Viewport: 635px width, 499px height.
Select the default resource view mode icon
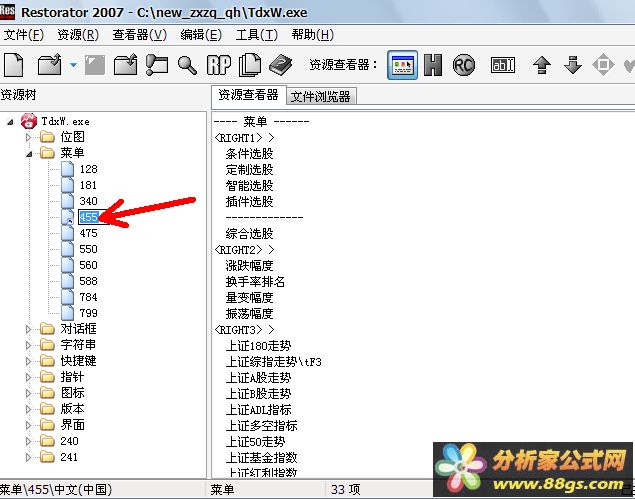(x=403, y=65)
